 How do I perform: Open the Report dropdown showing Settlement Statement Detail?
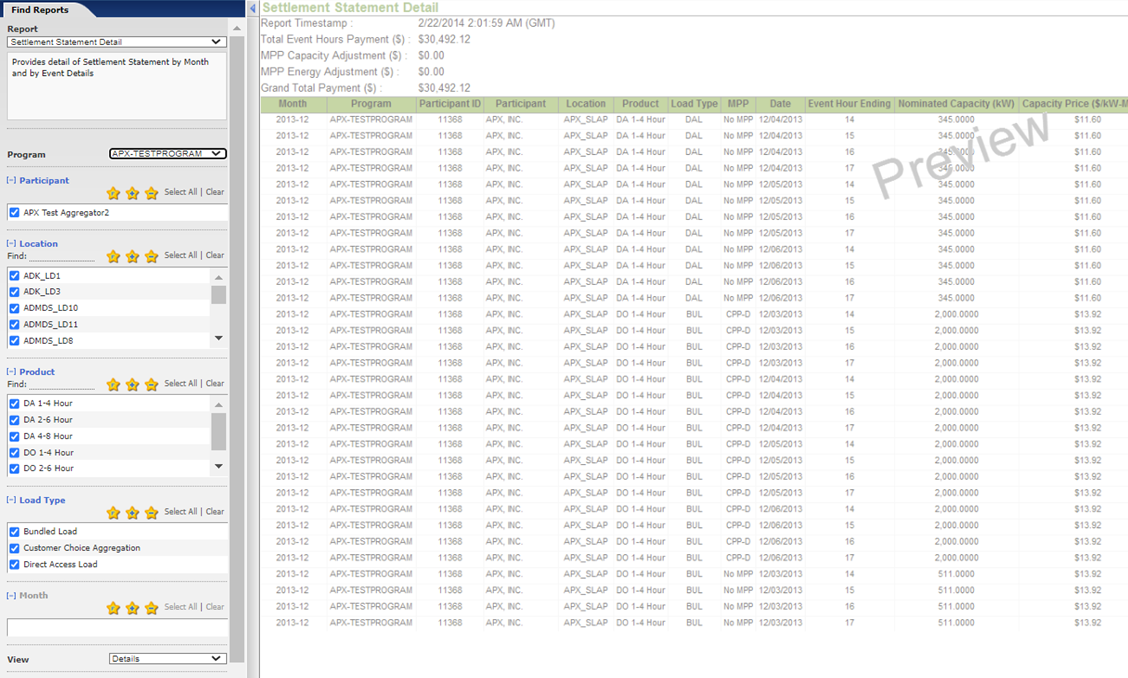pyautogui.click(x=114, y=42)
